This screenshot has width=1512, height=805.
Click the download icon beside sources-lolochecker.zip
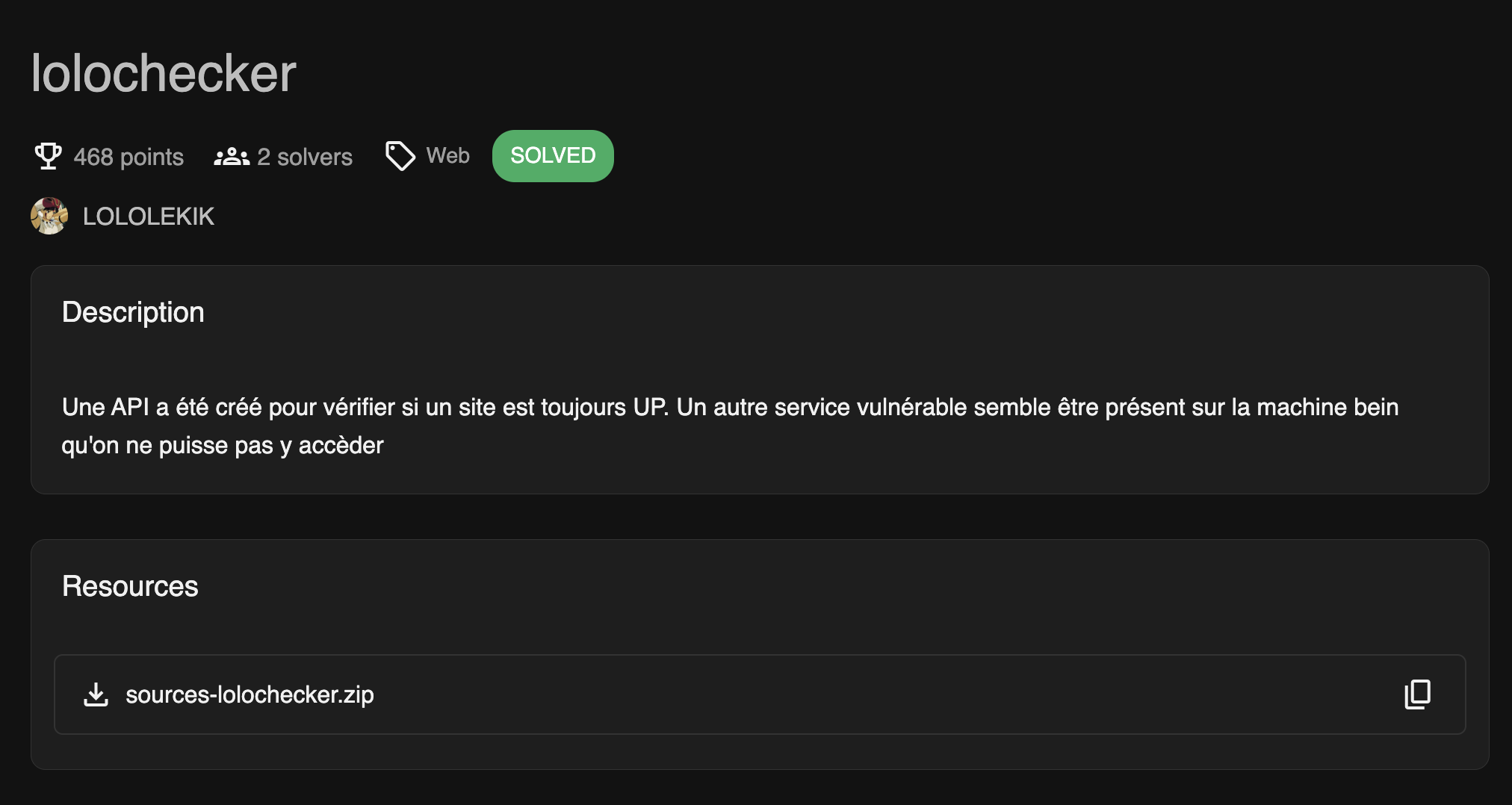[96, 694]
